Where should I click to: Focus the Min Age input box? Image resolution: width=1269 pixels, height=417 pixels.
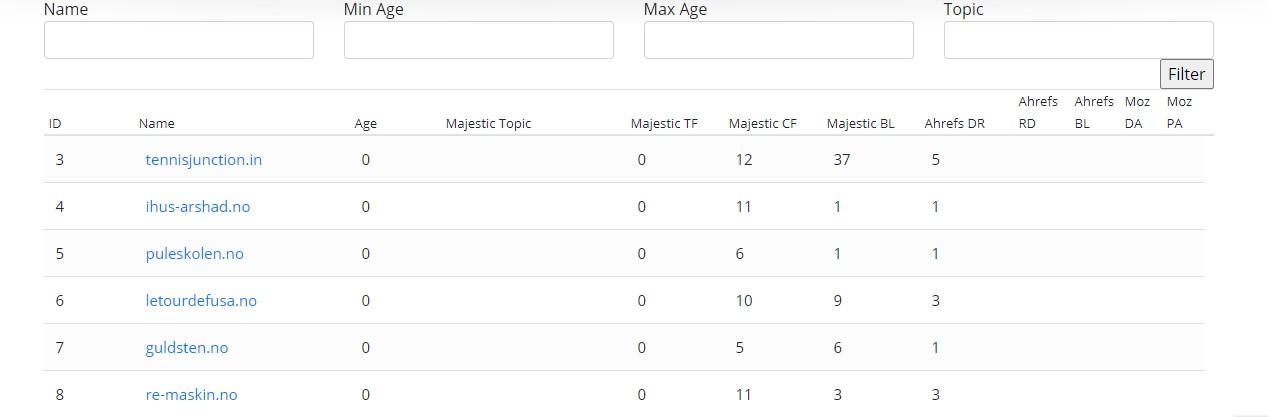point(478,40)
